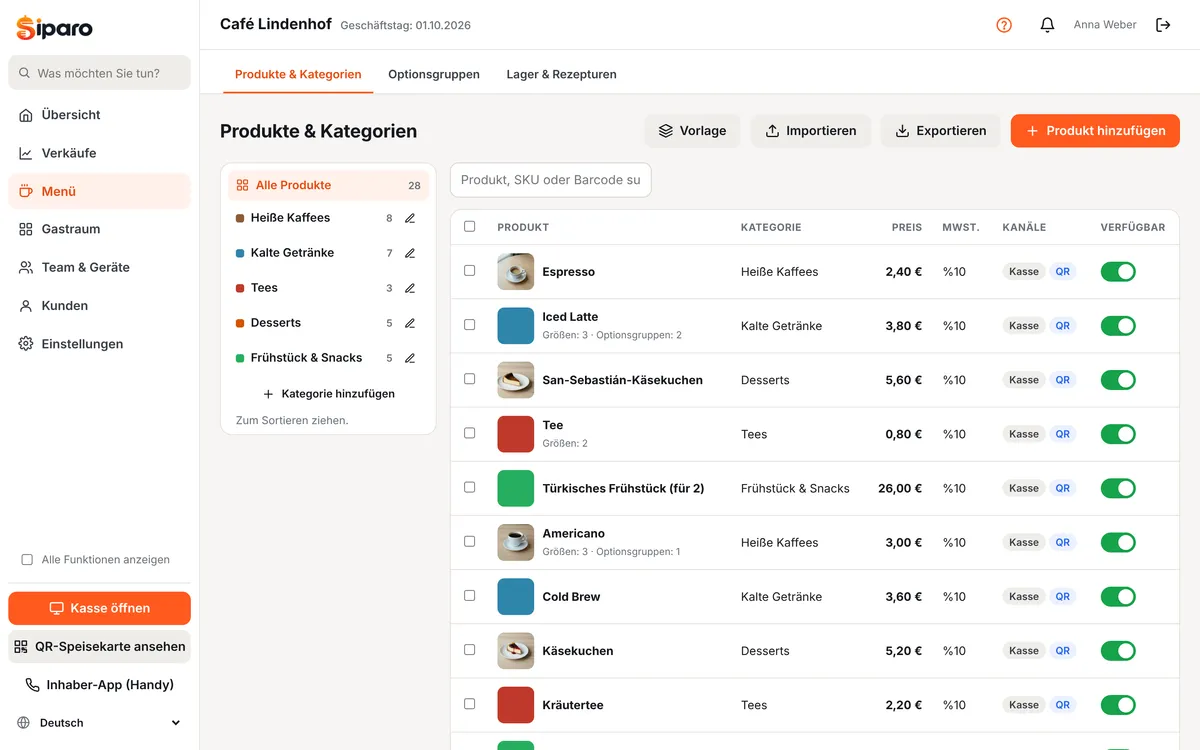This screenshot has width=1200, height=750.
Task: Click the logout icon next to Anna Weber
Action: pos(1163,25)
